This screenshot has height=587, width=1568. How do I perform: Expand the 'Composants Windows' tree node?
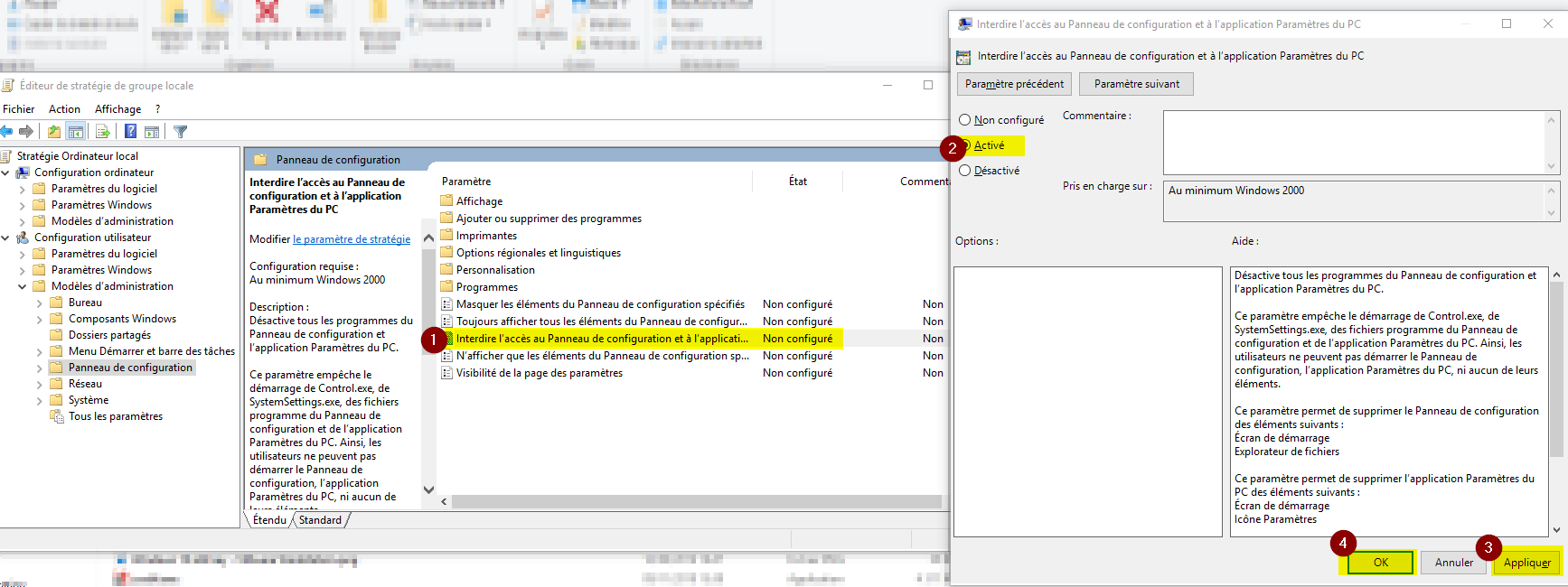click(x=40, y=320)
